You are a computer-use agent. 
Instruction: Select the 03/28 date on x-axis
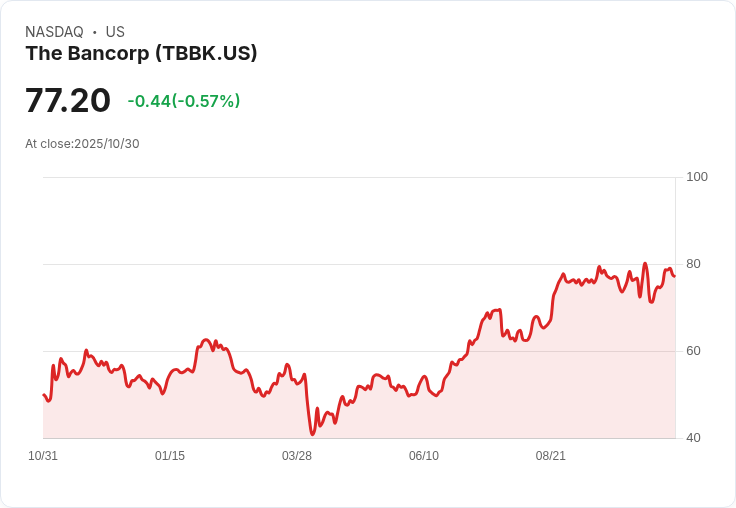click(x=297, y=456)
